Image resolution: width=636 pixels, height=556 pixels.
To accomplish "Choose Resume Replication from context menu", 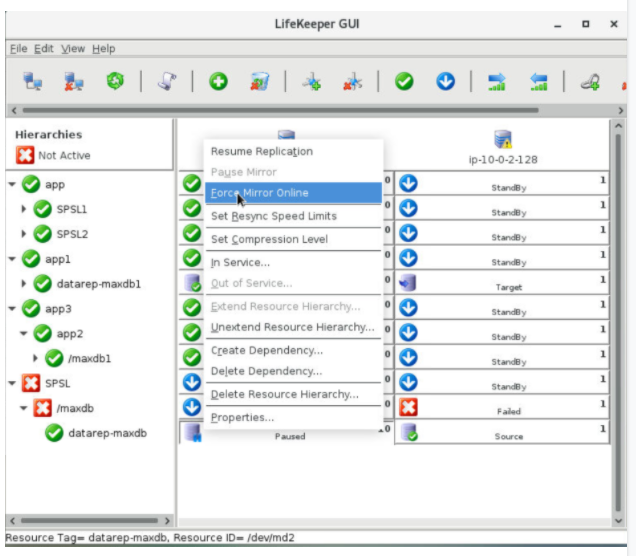I will click(x=293, y=151).
